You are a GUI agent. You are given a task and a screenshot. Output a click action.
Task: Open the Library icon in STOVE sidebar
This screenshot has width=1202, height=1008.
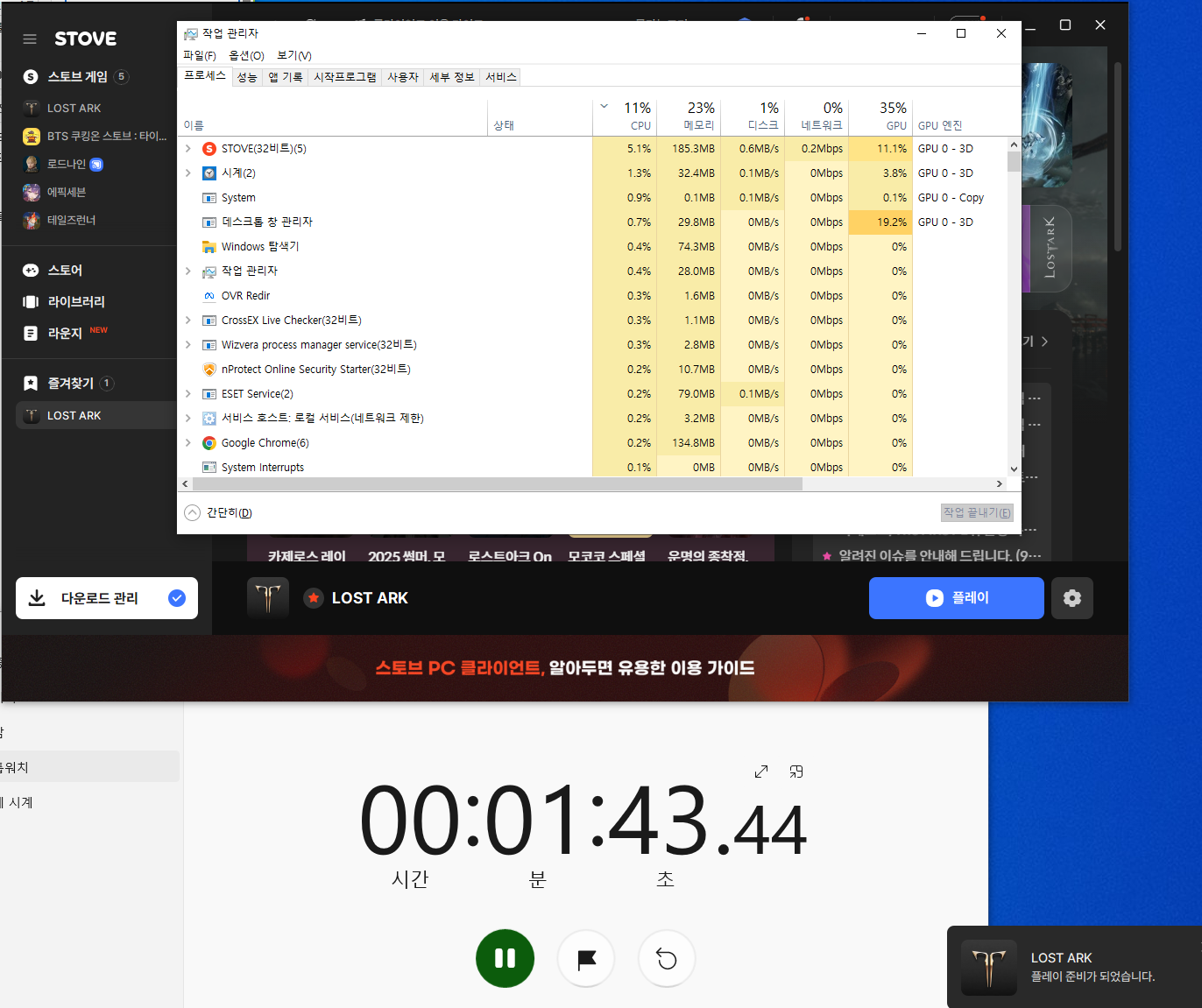[31, 302]
